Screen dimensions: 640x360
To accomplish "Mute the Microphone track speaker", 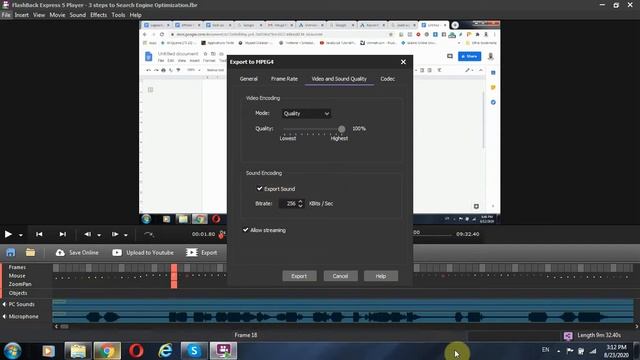I will [4, 316].
